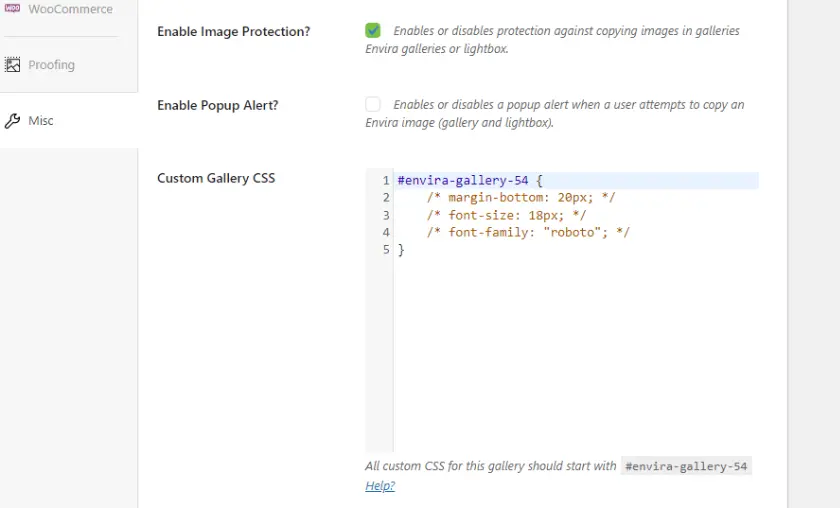The height and width of the screenshot is (508, 840).
Task: Click the Misc wrench icon
Action: pos(13,121)
